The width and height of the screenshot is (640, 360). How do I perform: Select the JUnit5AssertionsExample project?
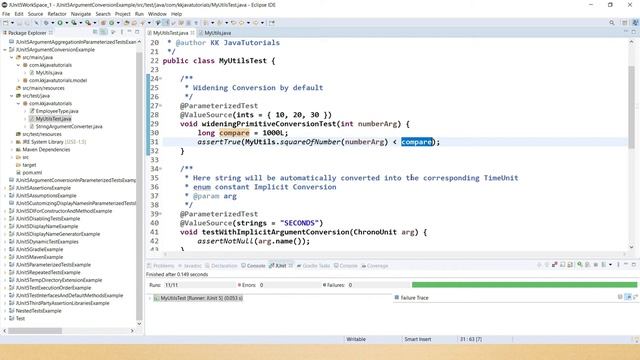click(43, 188)
